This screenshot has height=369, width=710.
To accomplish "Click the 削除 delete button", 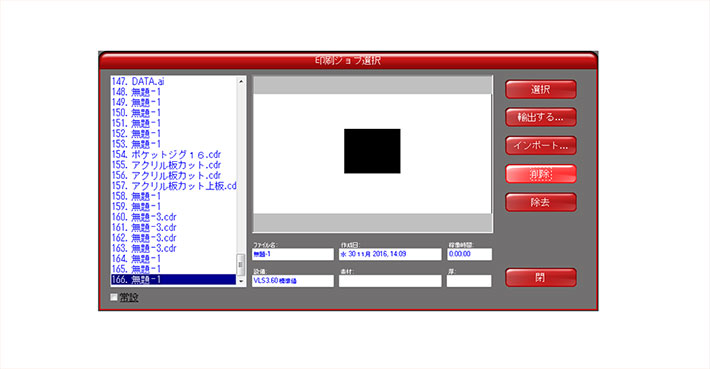I will point(541,174).
